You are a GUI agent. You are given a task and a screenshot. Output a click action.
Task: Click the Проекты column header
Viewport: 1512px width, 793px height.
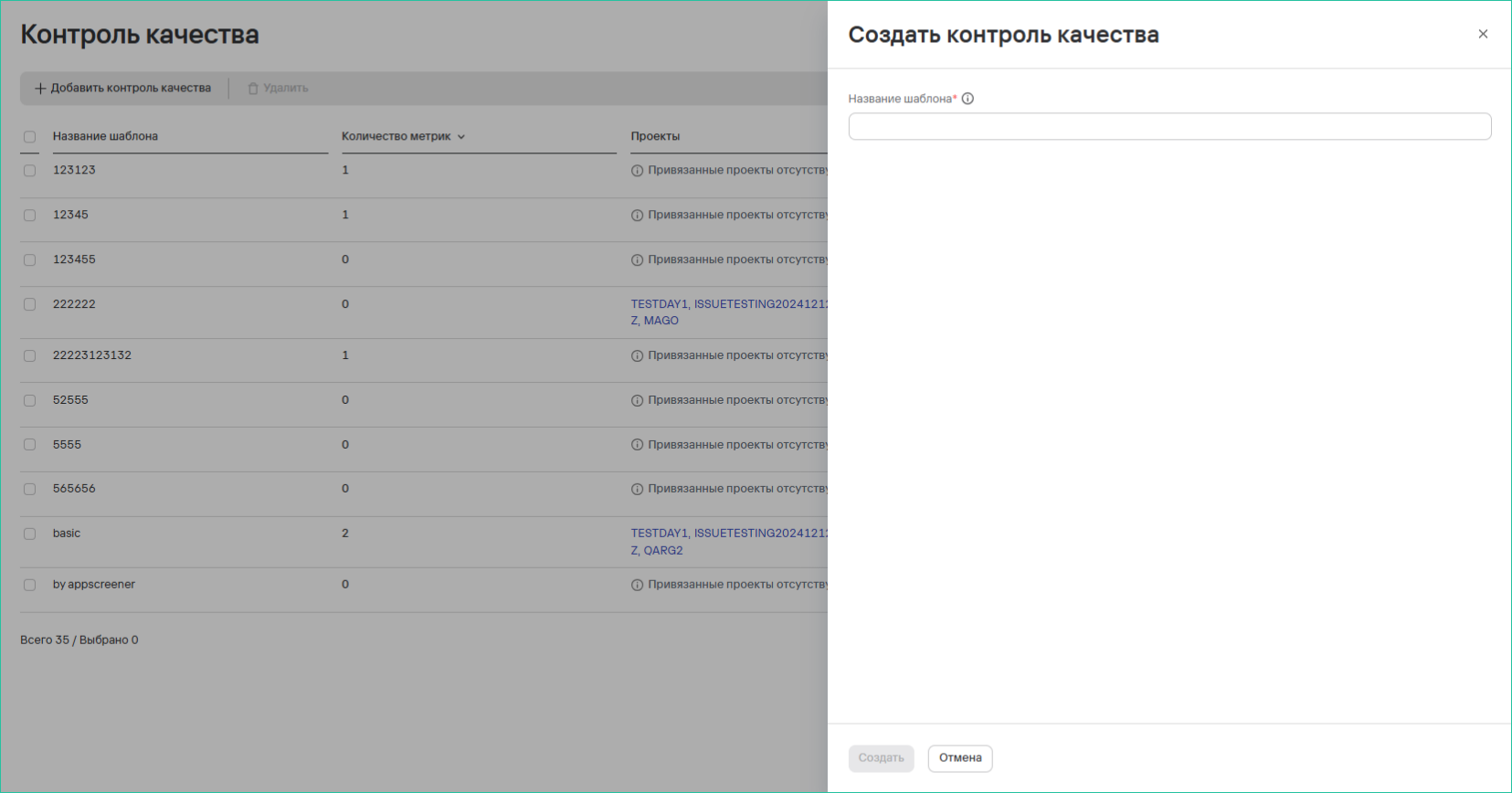click(x=655, y=136)
